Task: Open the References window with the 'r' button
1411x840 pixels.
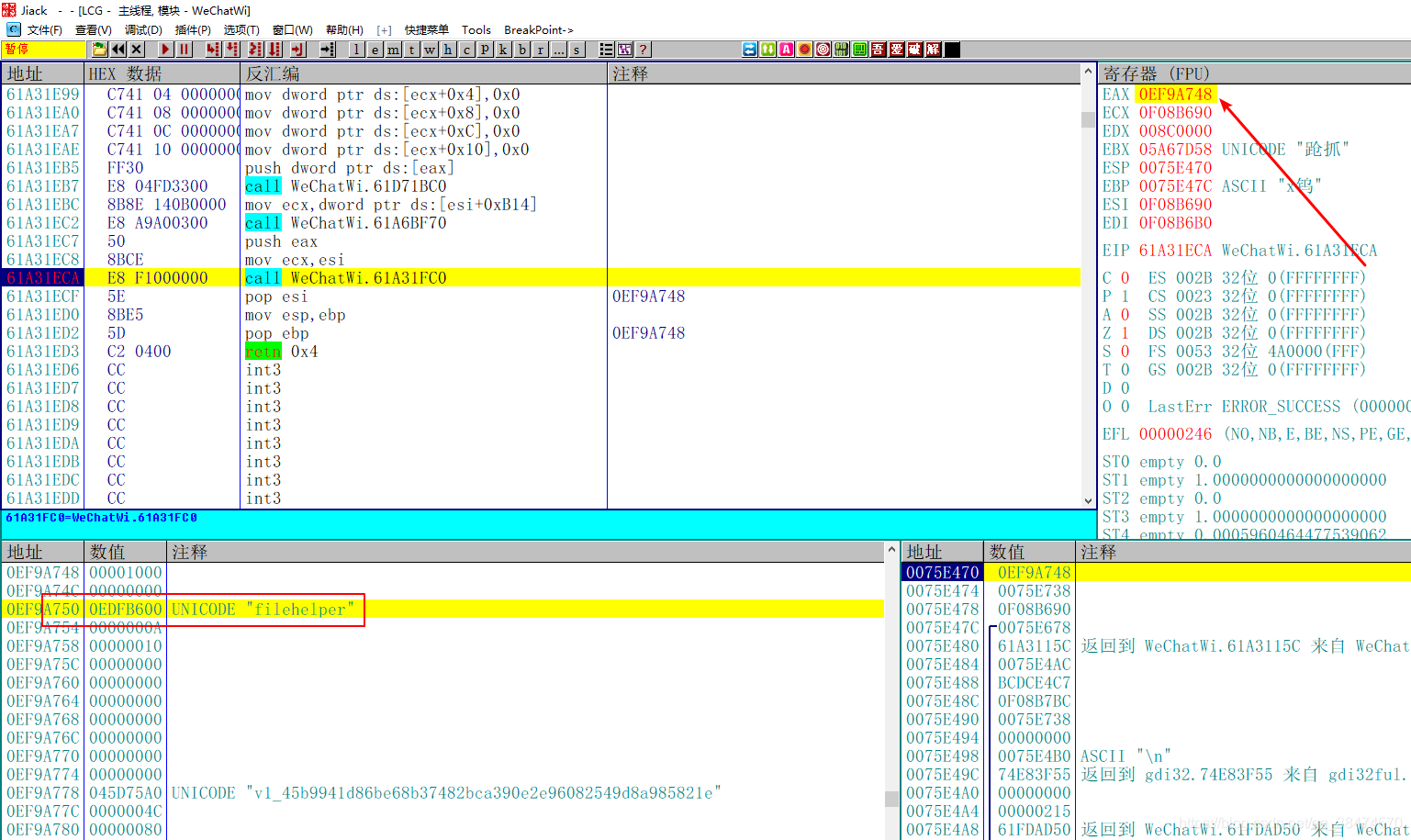Action: (540, 50)
